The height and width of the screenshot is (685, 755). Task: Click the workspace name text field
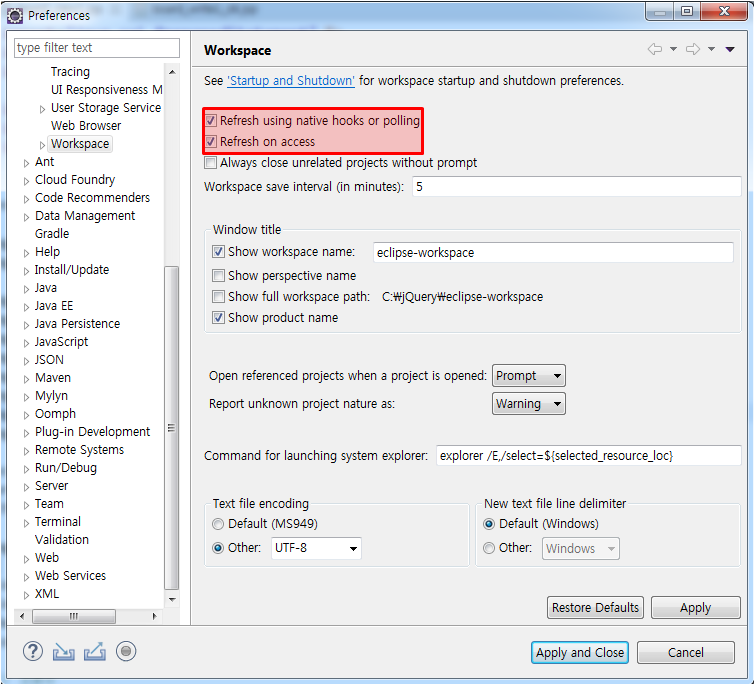(x=553, y=252)
